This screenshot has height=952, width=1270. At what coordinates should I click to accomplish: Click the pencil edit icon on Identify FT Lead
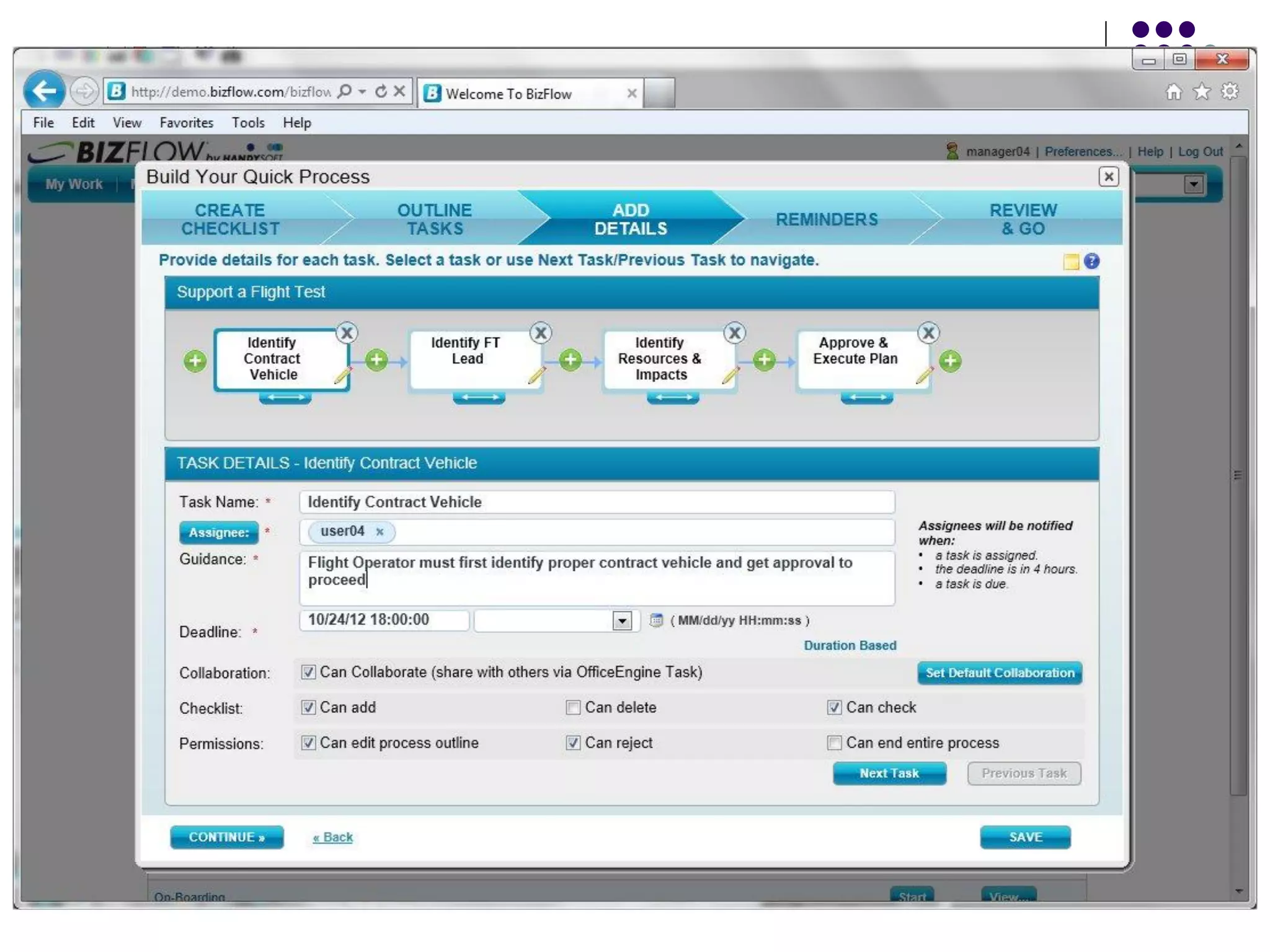pyautogui.click(x=536, y=374)
